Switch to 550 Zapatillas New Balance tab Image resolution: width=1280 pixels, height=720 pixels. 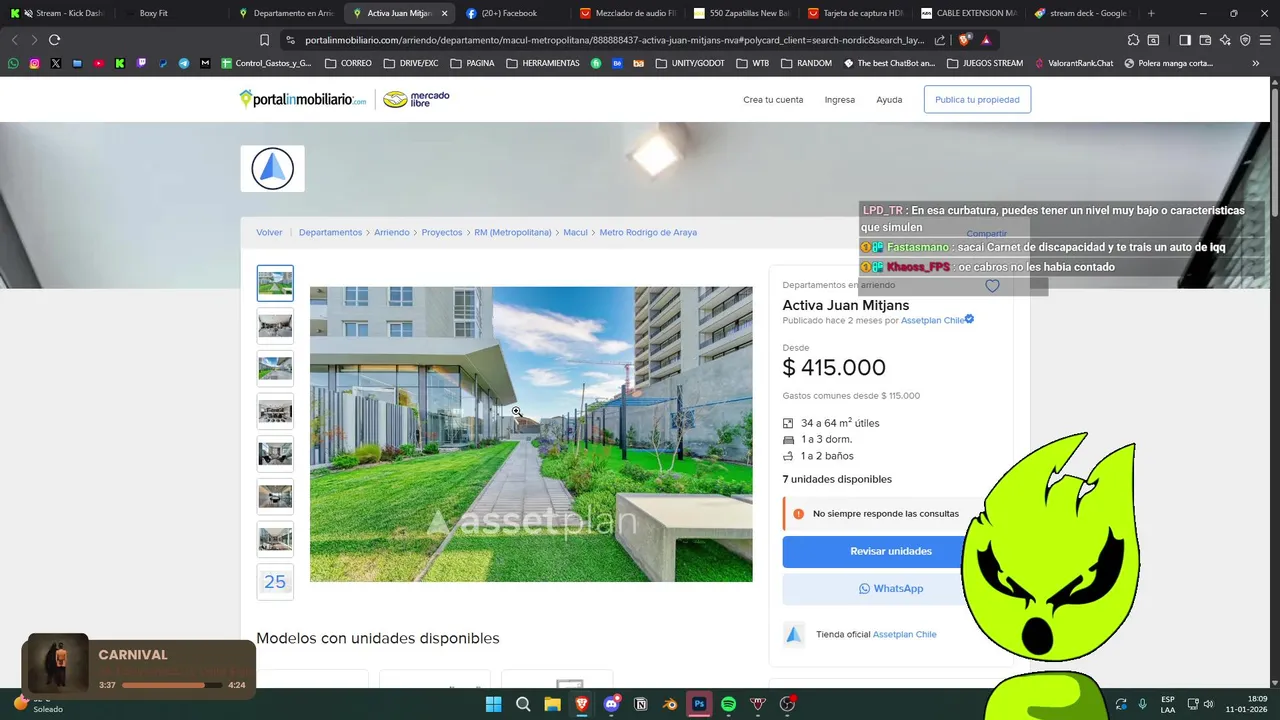coord(744,13)
